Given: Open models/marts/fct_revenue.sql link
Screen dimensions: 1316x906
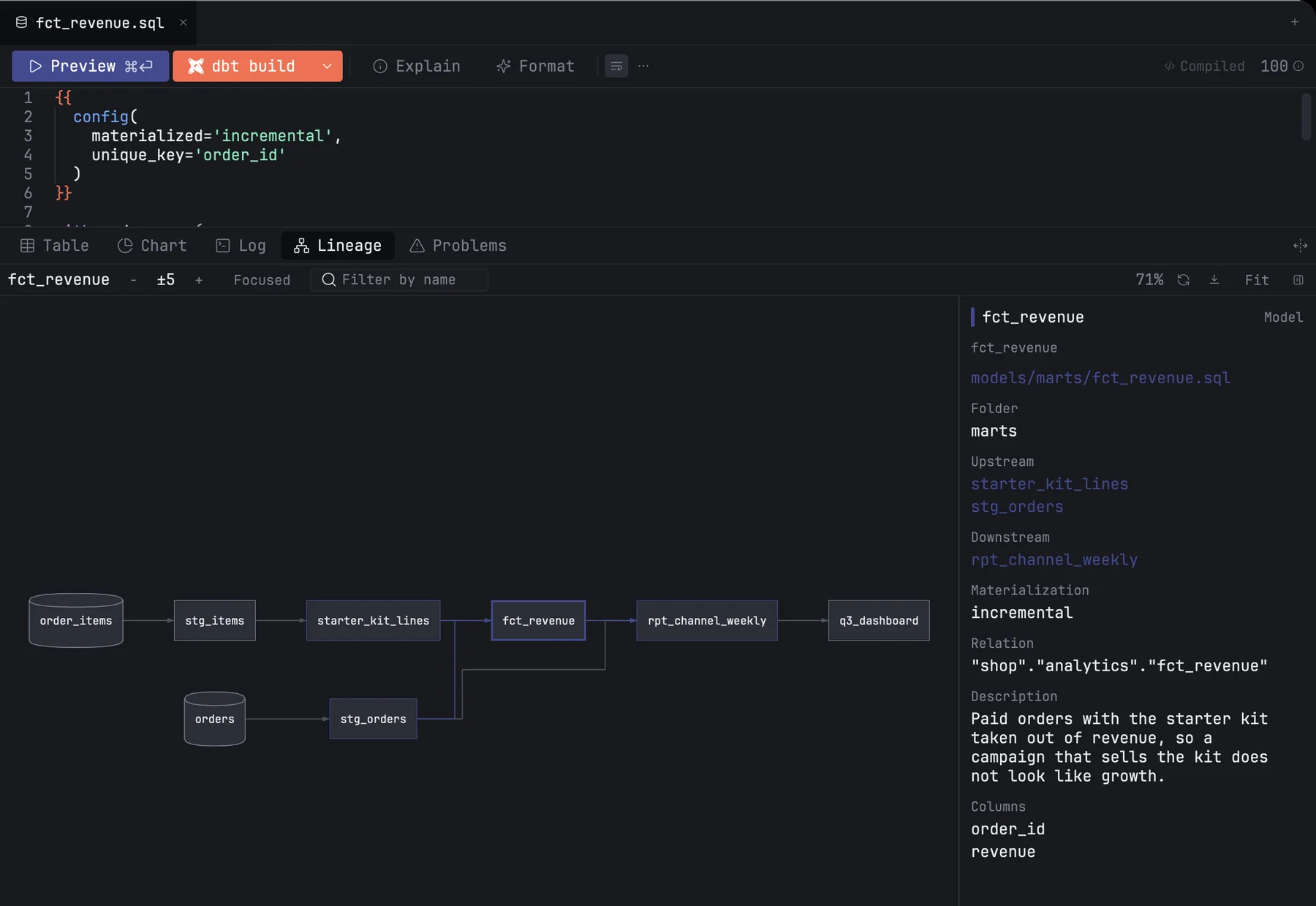Looking at the screenshot, I should [x=1100, y=378].
